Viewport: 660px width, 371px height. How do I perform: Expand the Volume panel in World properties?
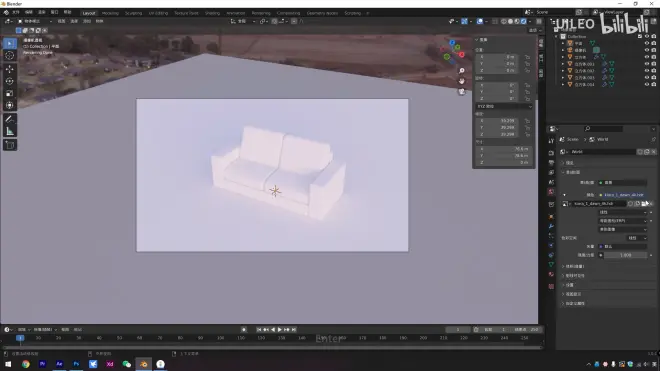[575, 267]
